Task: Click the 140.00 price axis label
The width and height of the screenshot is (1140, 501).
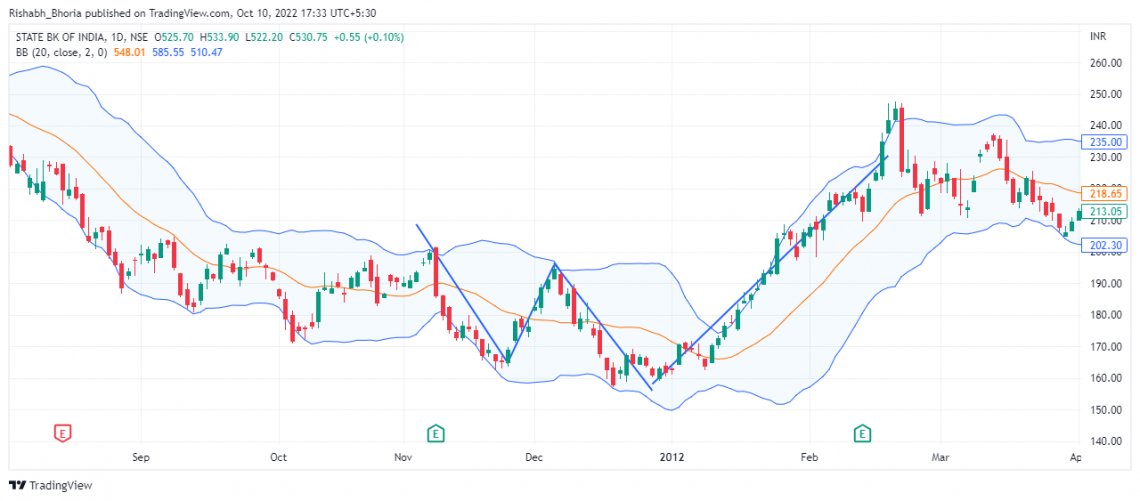Action: tap(1107, 441)
